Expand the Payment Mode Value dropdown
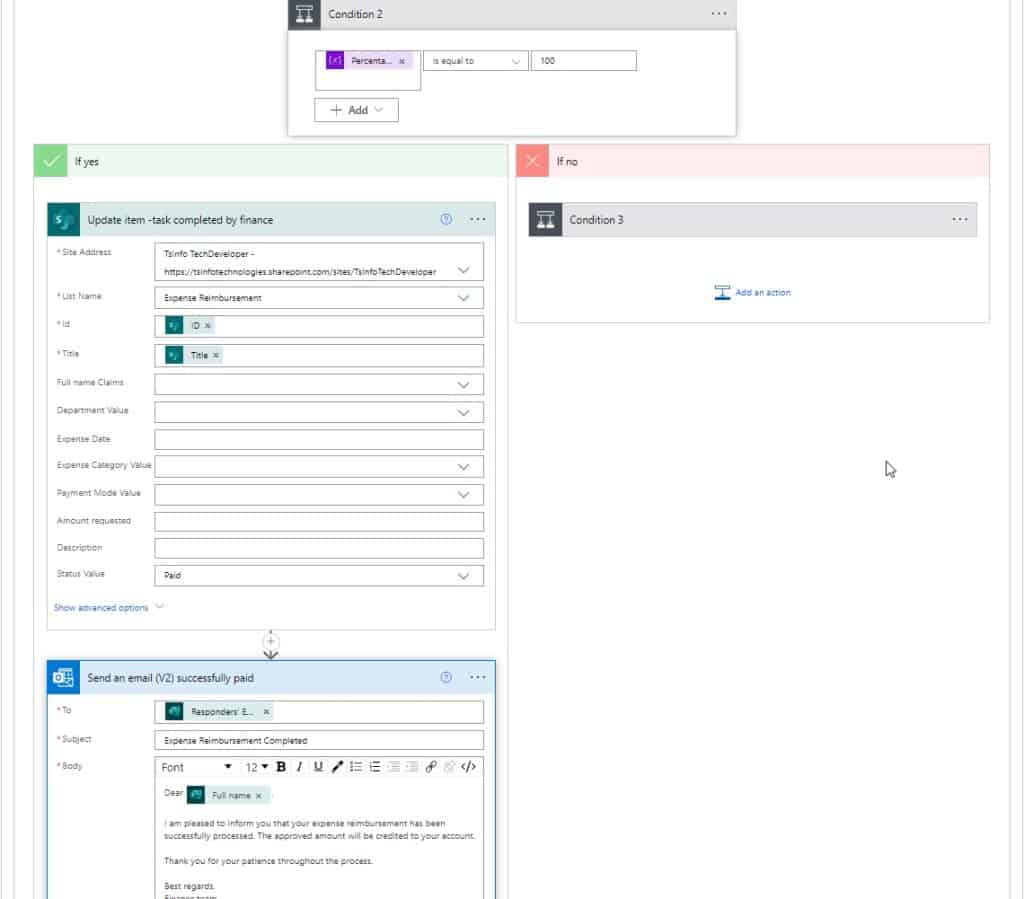This screenshot has height=899, width=1024. click(463, 494)
